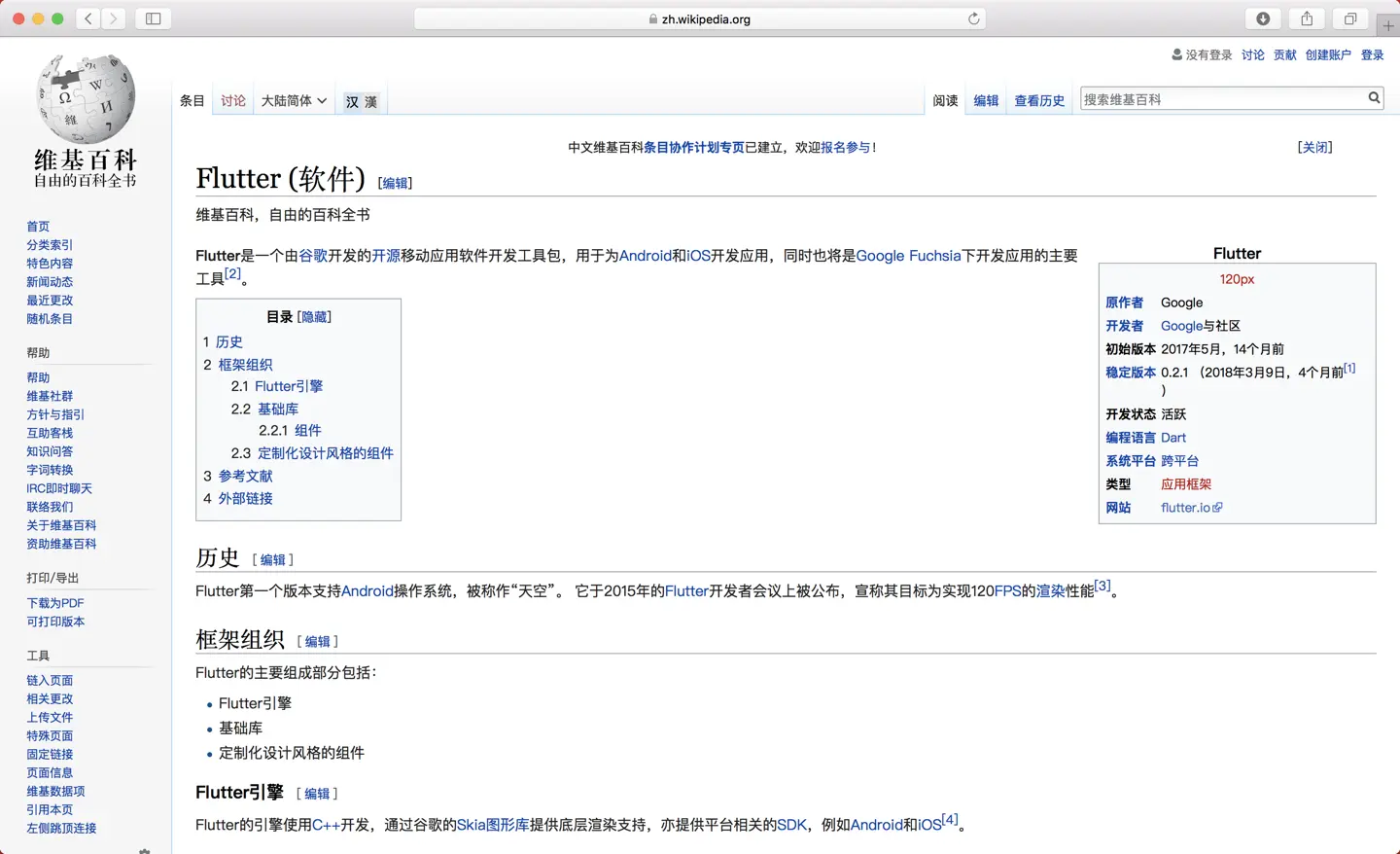Click the Wikipedia globe logo

tap(86, 97)
